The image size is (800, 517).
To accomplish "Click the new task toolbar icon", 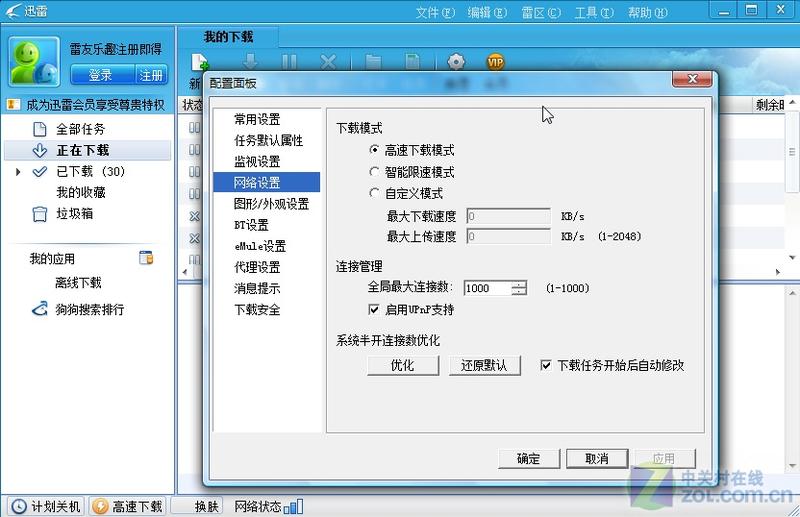I will 199,63.
